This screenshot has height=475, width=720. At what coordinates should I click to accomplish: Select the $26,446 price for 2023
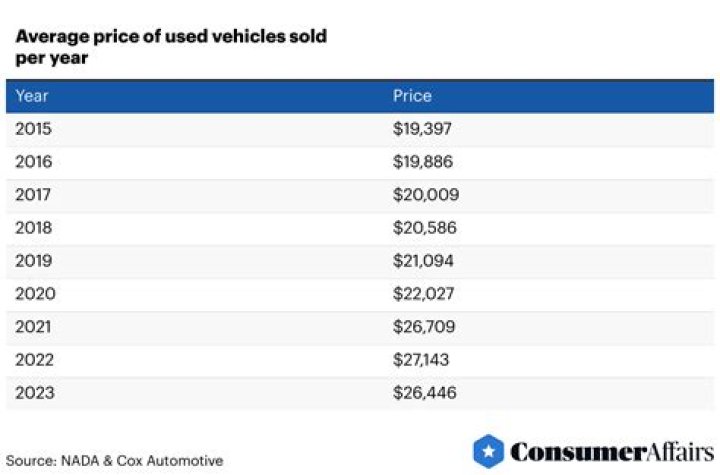click(x=425, y=393)
